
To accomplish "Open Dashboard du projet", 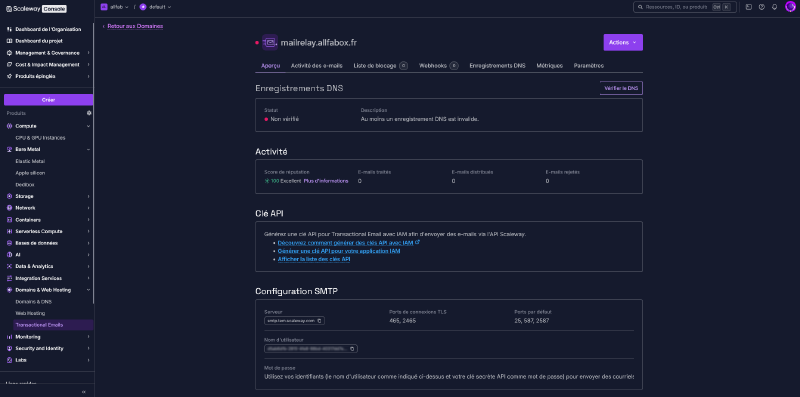I will tap(39, 41).
